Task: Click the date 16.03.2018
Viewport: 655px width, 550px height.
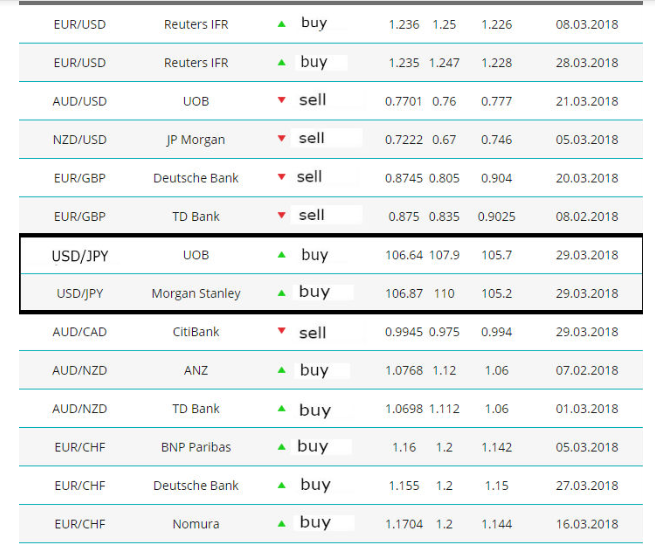Action: 587,524
